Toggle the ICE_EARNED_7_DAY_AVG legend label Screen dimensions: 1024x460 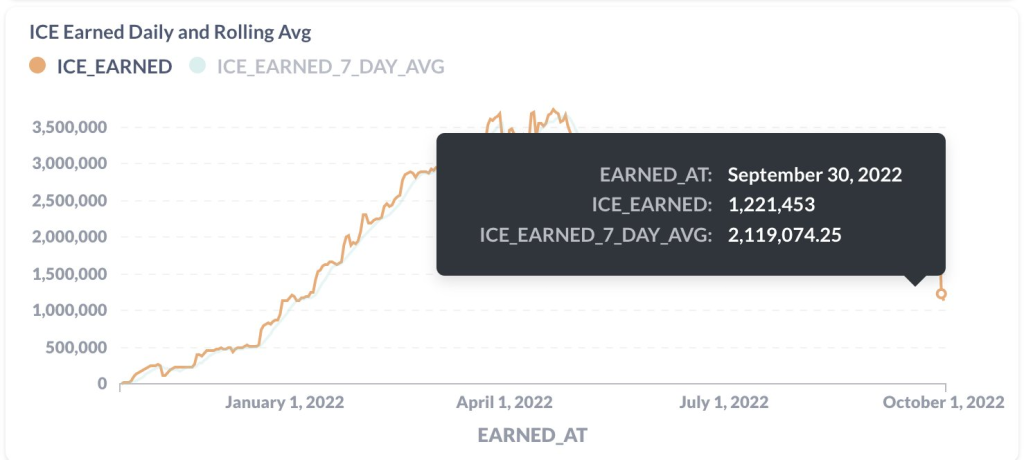330,67
